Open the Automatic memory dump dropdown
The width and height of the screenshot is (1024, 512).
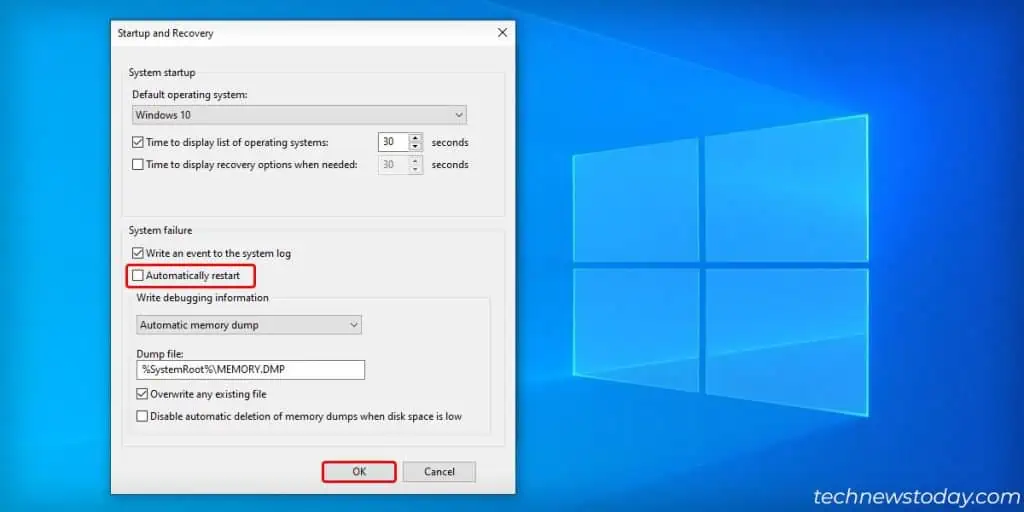click(x=249, y=325)
